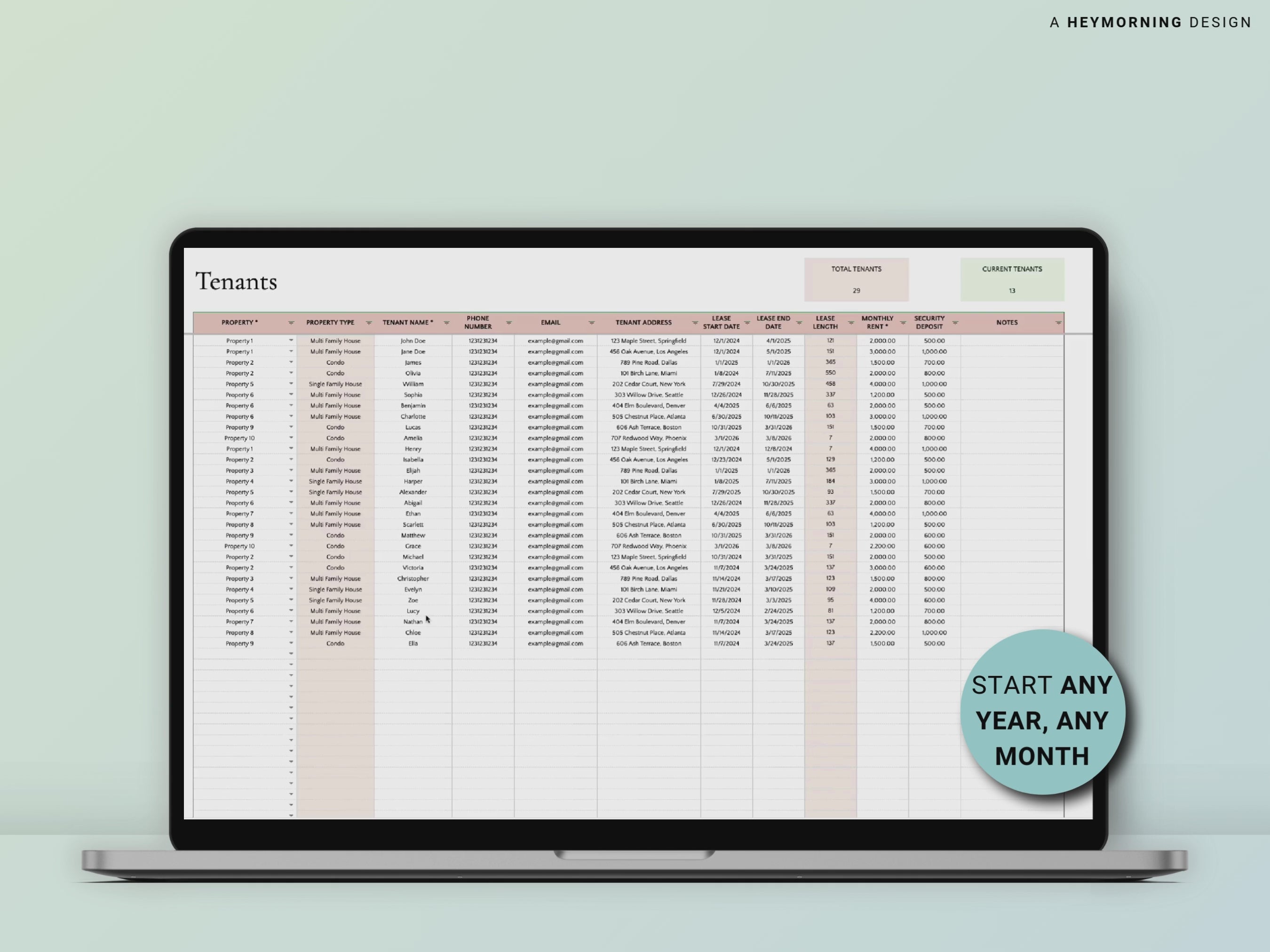This screenshot has width=1270, height=952.
Task: Click the TOTAL TENANTS counter box
Action: pyautogui.click(x=857, y=279)
